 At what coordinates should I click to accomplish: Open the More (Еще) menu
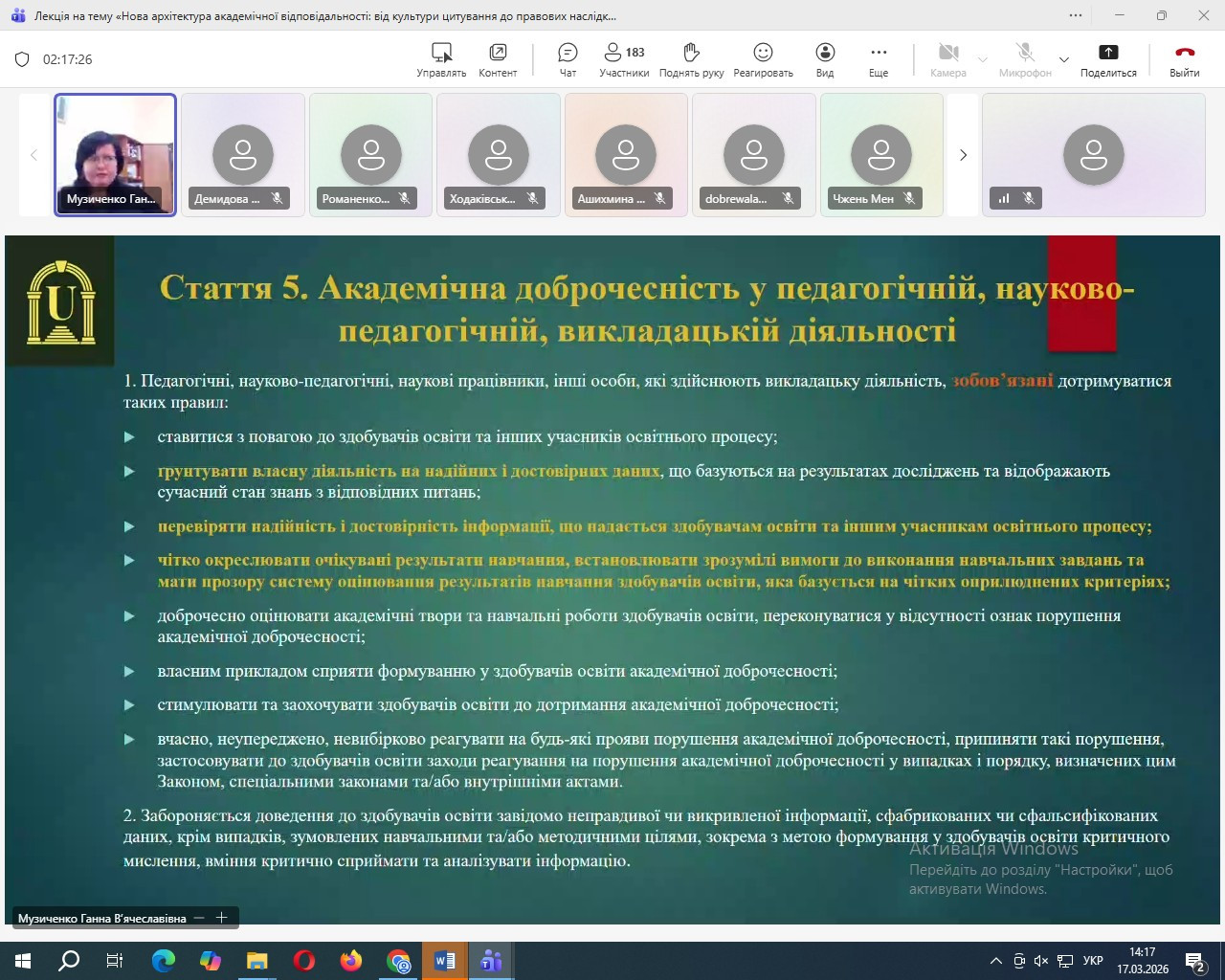tap(879, 59)
